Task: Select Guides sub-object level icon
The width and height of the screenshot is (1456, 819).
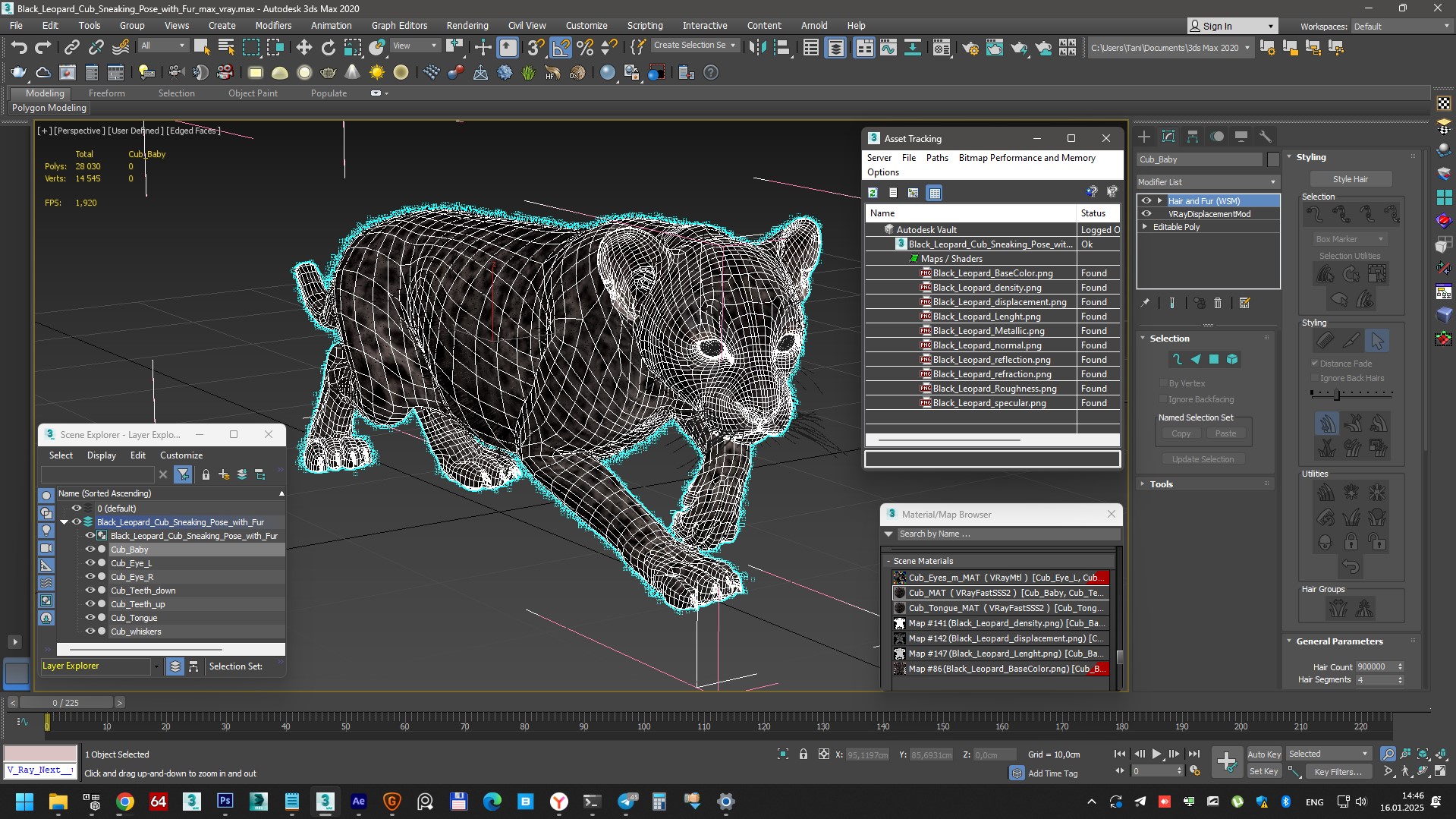Action: click(x=1178, y=360)
